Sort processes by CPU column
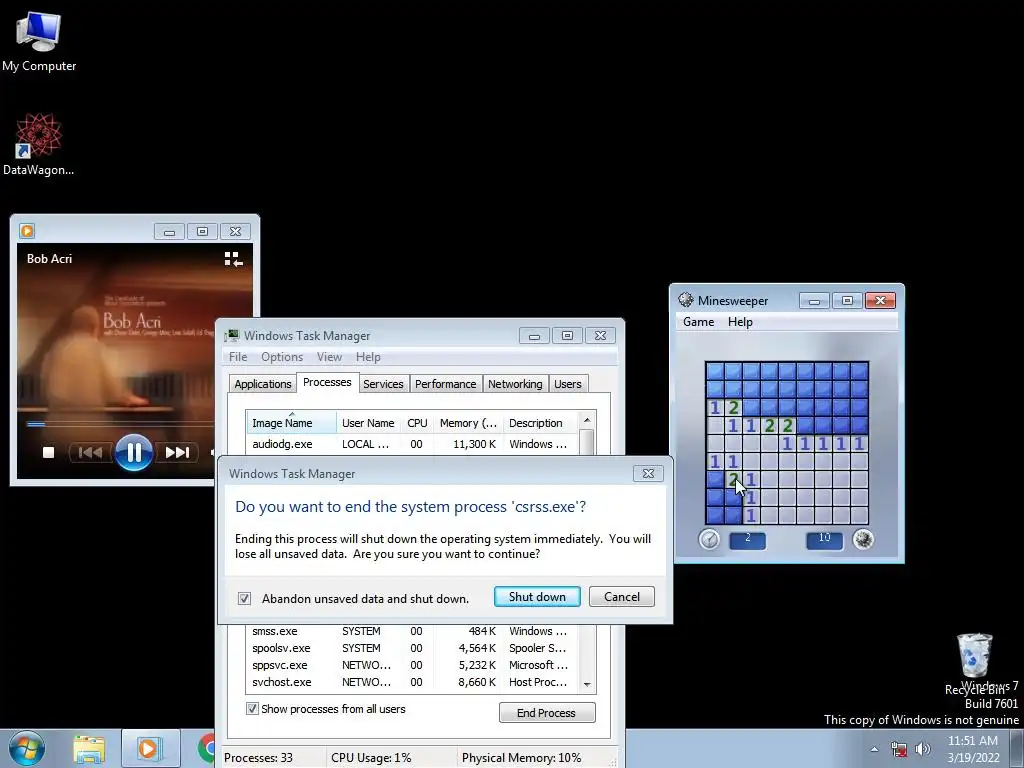Screen dimensions: 1024x768 click(417, 423)
